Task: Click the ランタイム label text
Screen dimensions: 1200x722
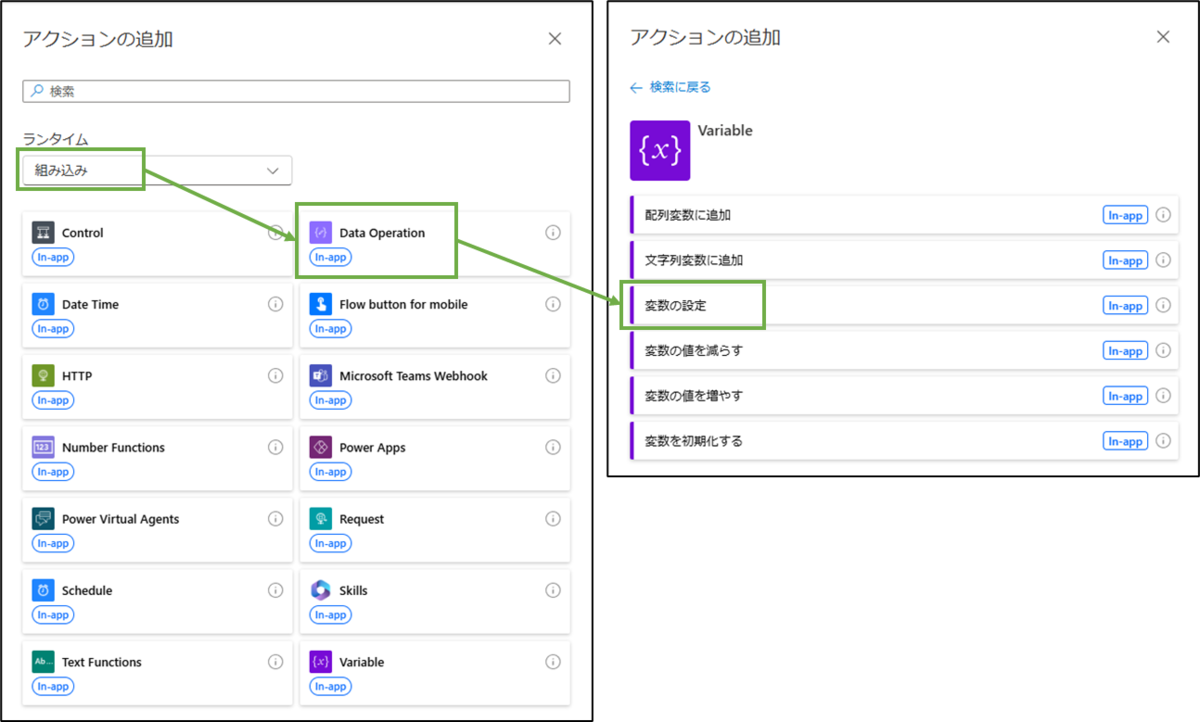Action: (x=56, y=139)
